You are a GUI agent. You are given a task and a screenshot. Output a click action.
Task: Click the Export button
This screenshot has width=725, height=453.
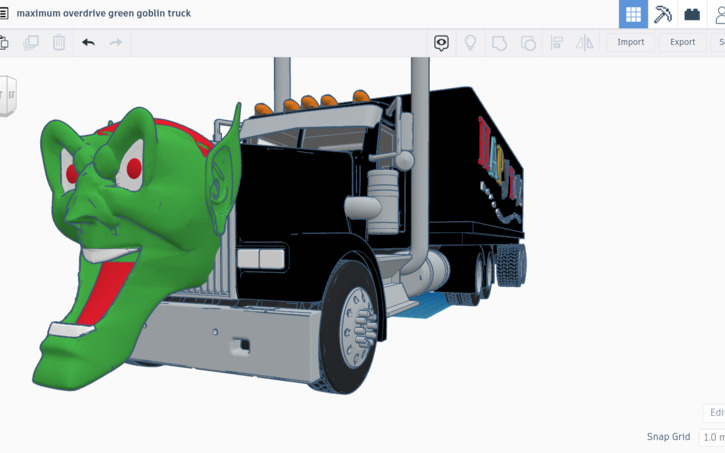click(682, 42)
